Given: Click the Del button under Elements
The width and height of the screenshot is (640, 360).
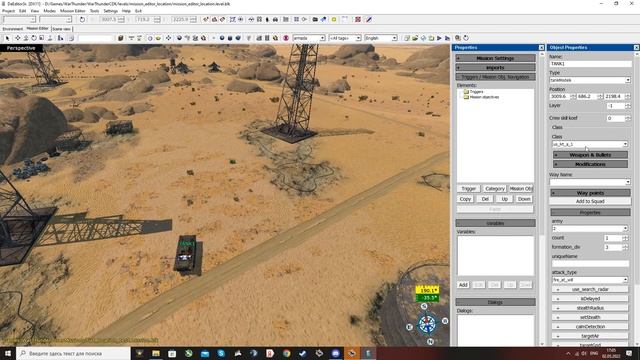Looking at the screenshot, I should click(x=485, y=199).
